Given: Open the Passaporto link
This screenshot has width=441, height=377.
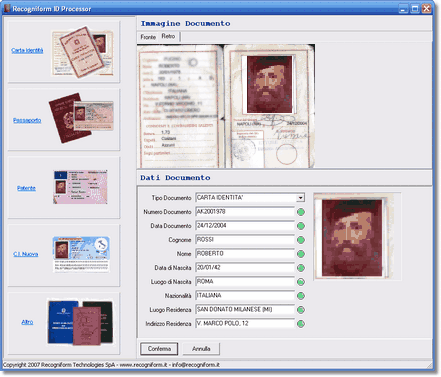Looking at the screenshot, I should tap(27, 120).
